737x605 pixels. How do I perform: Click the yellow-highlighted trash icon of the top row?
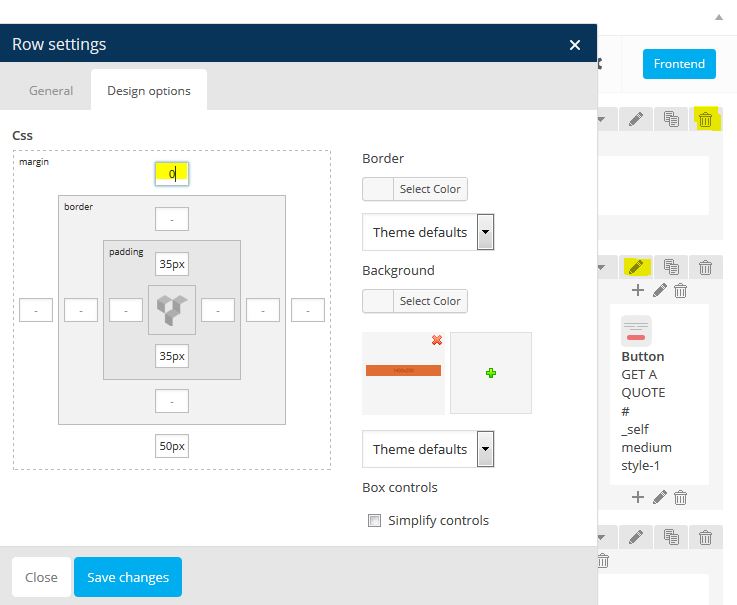(705, 119)
